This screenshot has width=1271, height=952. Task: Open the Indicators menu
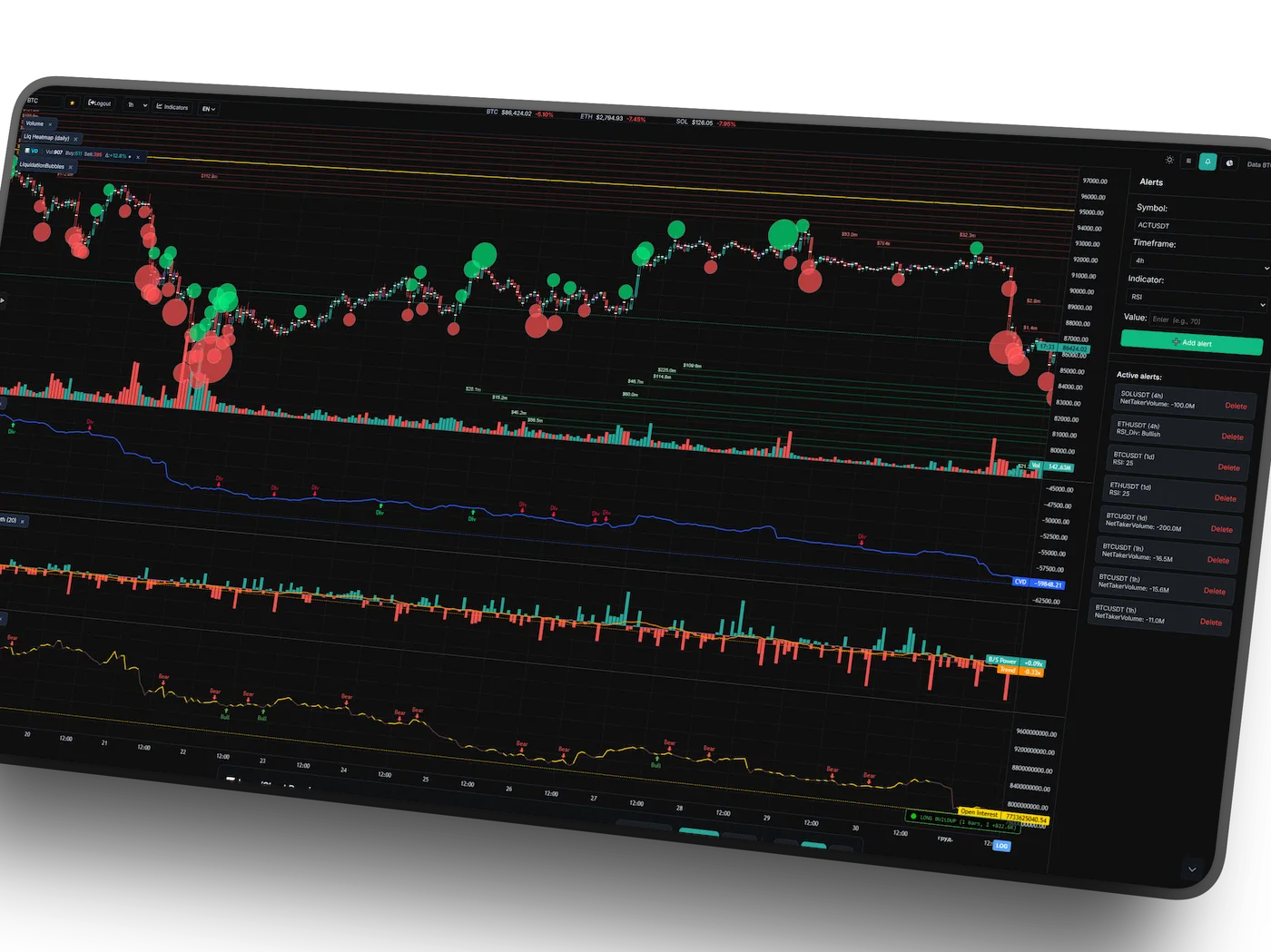click(172, 107)
